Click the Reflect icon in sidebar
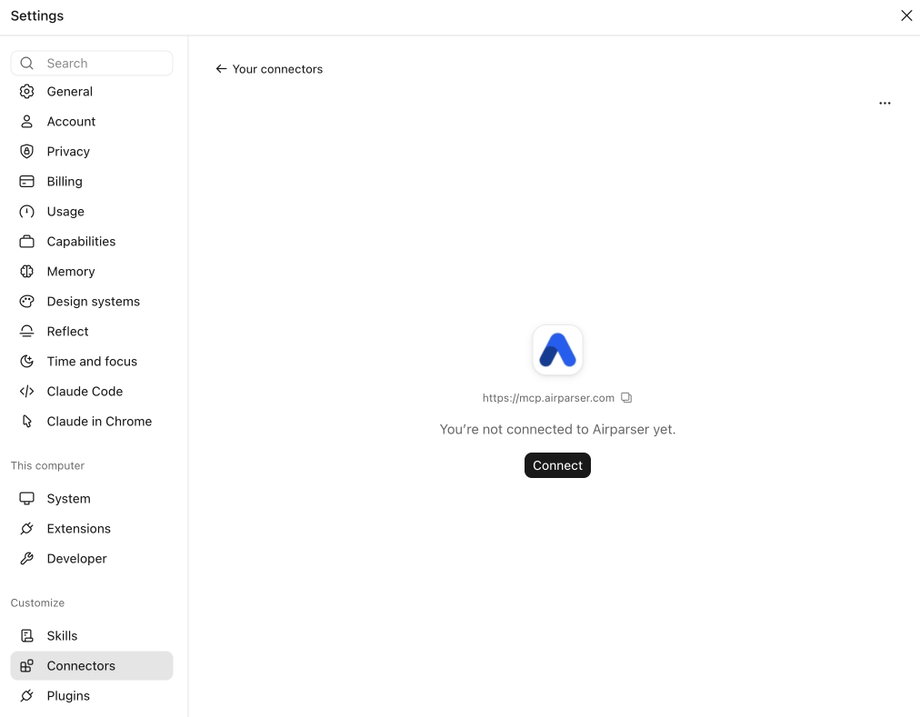920x717 pixels. [26, 331]
